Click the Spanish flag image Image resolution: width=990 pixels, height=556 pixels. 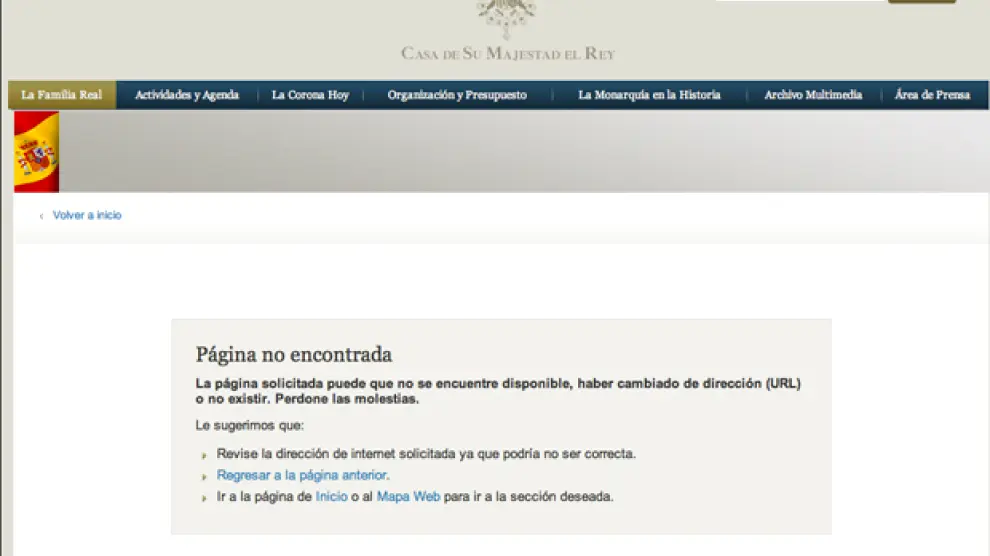(x=37, y=152)
